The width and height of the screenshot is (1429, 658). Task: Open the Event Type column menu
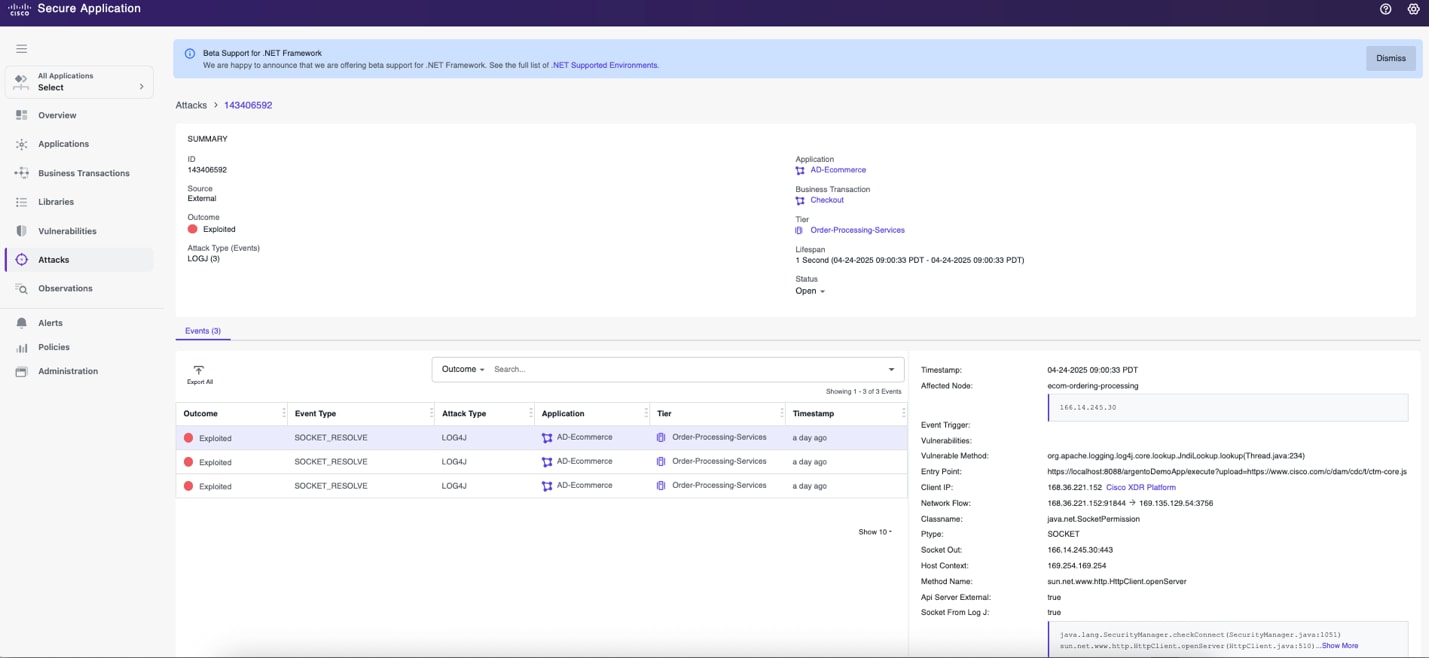[x=431, y=413]
